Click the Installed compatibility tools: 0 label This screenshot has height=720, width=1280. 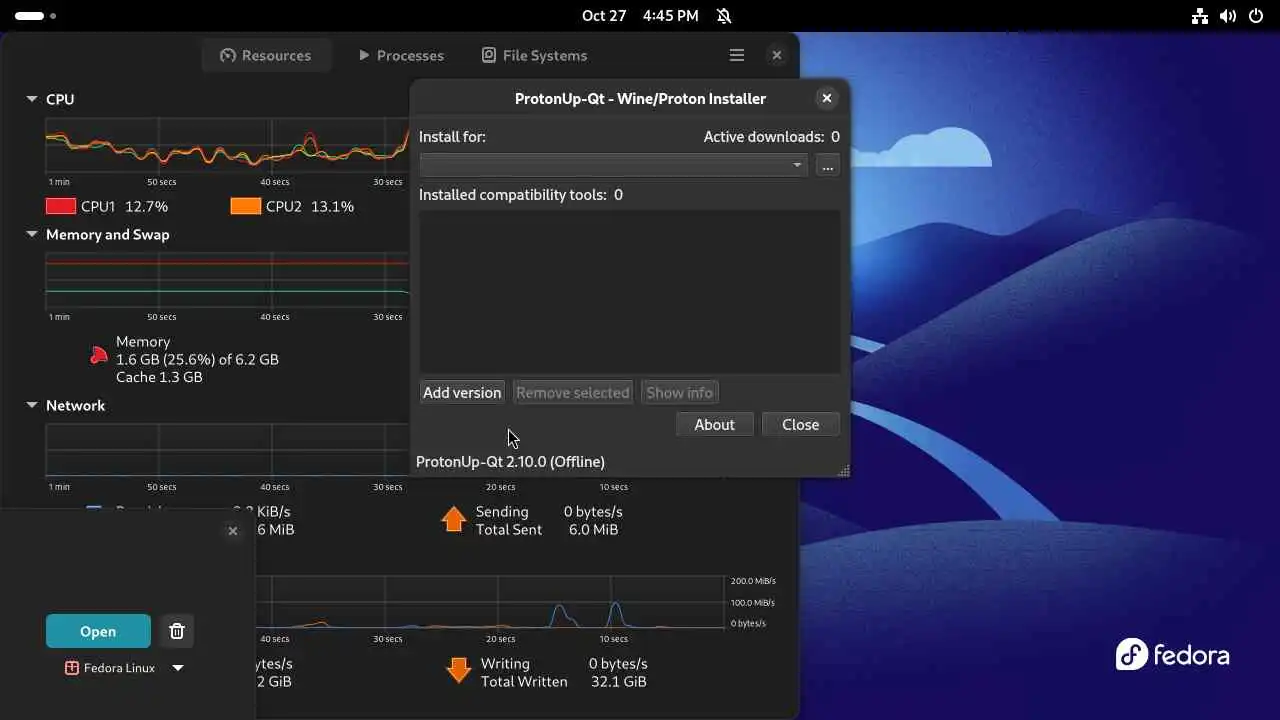click(x=521, y=195)
